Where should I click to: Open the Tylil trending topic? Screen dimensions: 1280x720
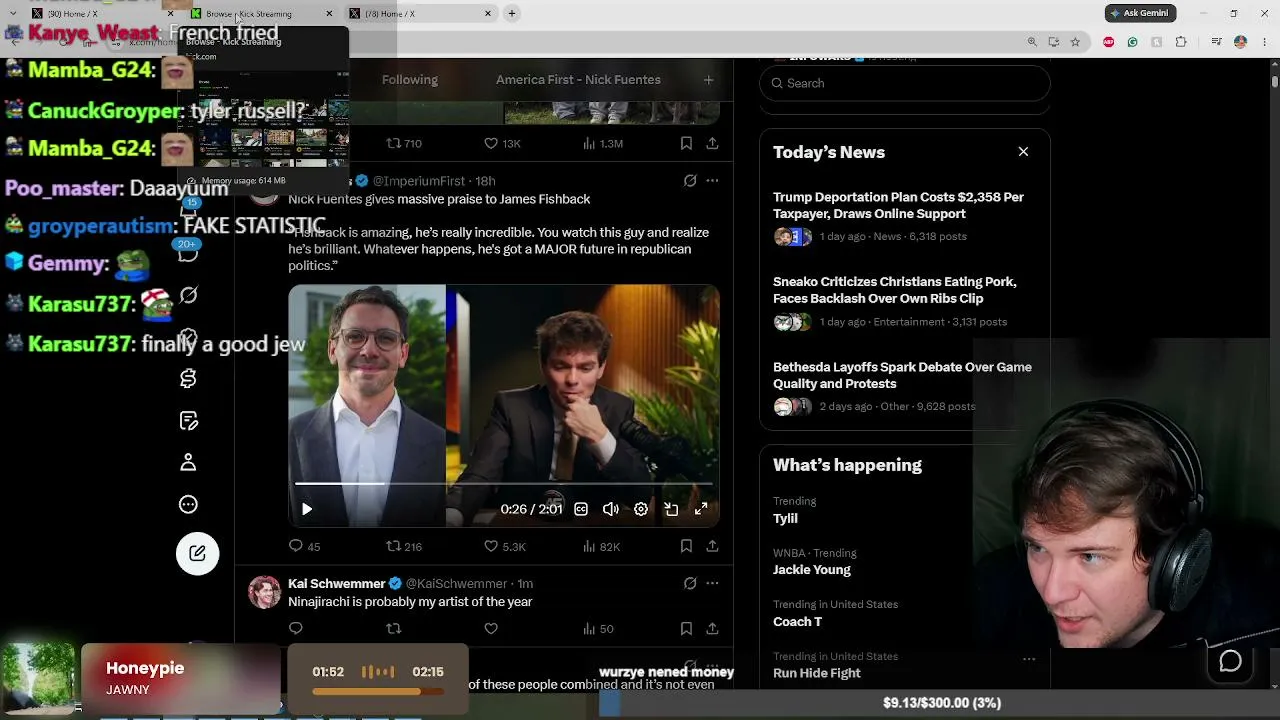[x=785, y=518]
